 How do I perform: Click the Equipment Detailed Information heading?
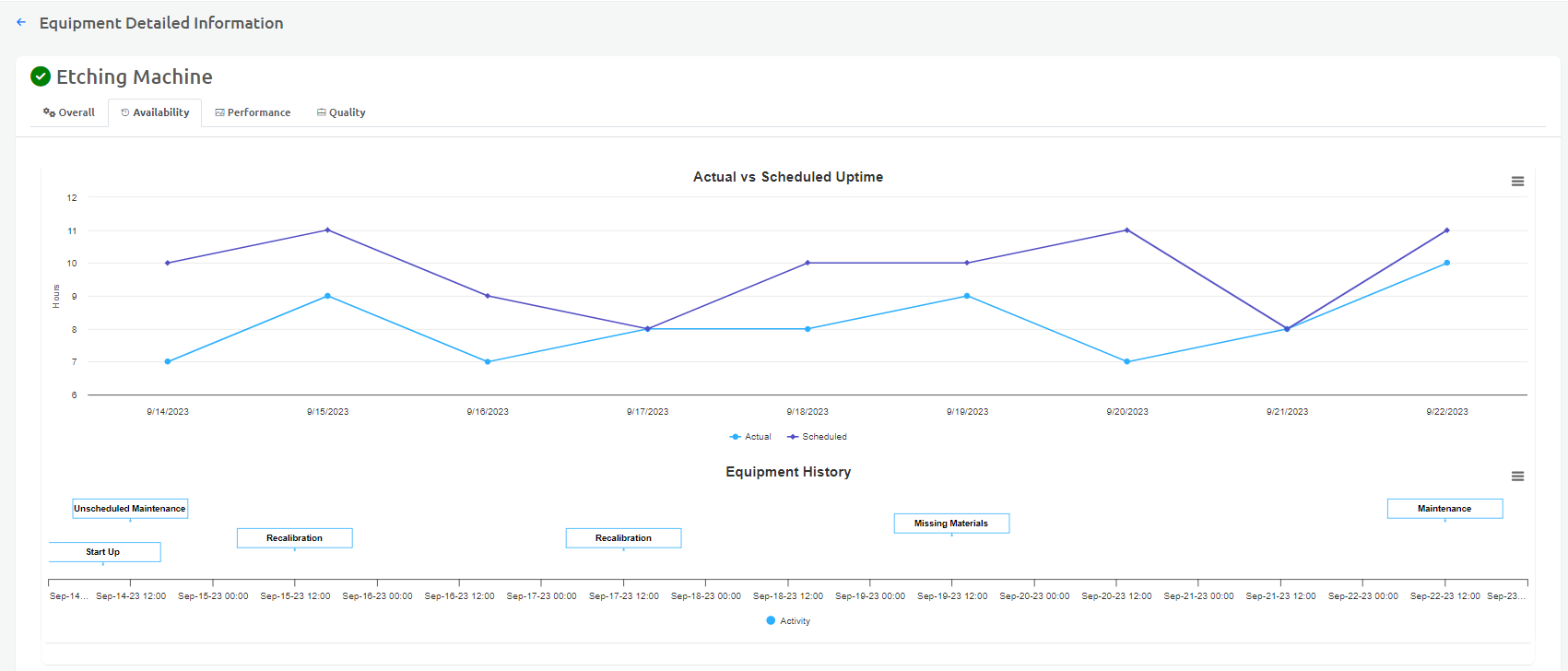[161, 23]
